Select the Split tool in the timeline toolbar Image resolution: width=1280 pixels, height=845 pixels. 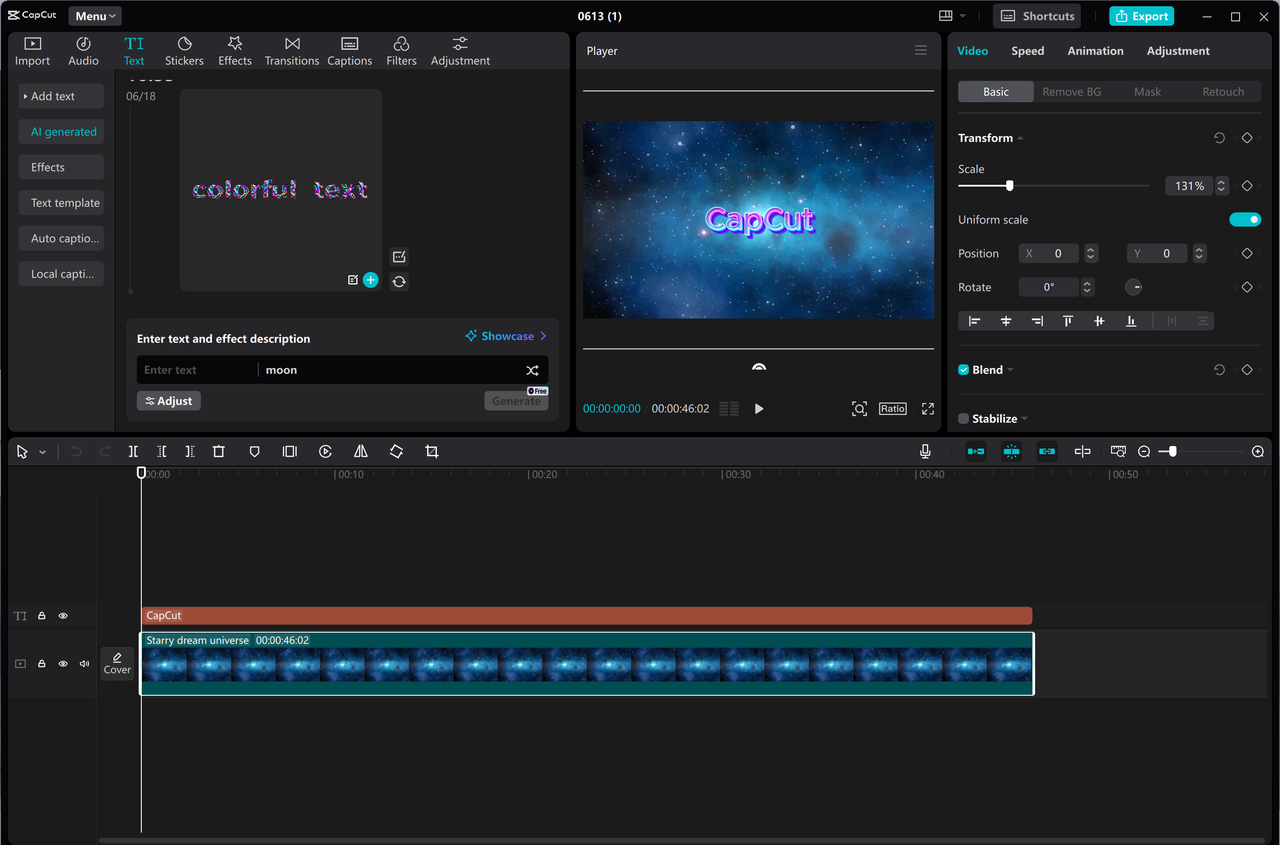133,451
